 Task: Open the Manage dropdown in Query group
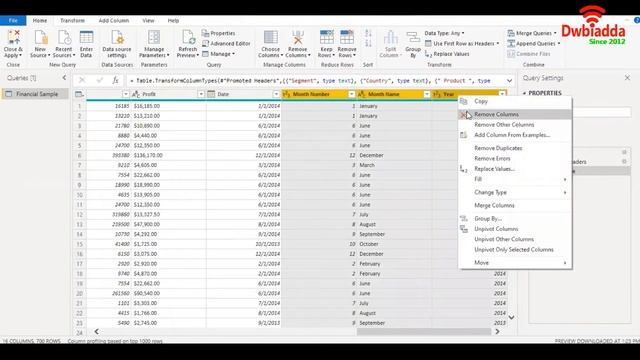[218, 54]
